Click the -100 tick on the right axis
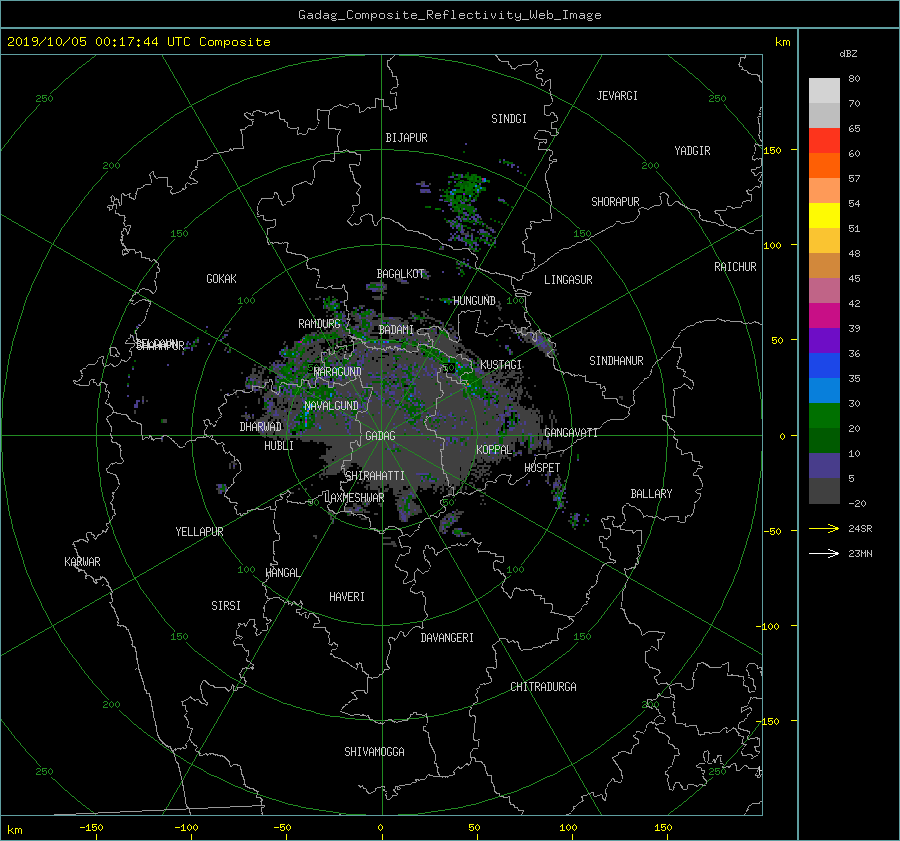Image resolution: width=900 pixels, height=841 pixels. (x=766, y=626)
